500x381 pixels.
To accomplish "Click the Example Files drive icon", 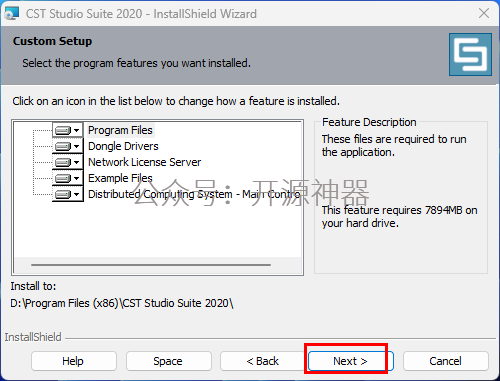I will pyautogui.click(x=63, y=178).
